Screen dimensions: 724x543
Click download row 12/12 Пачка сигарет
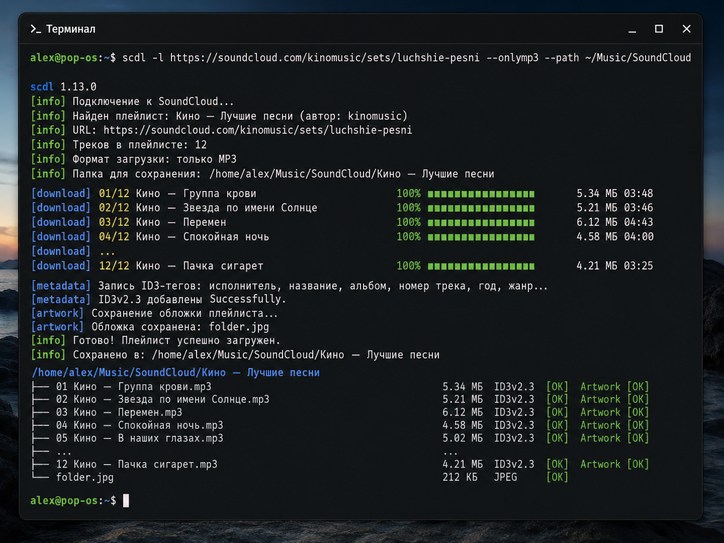pos(342,266)
